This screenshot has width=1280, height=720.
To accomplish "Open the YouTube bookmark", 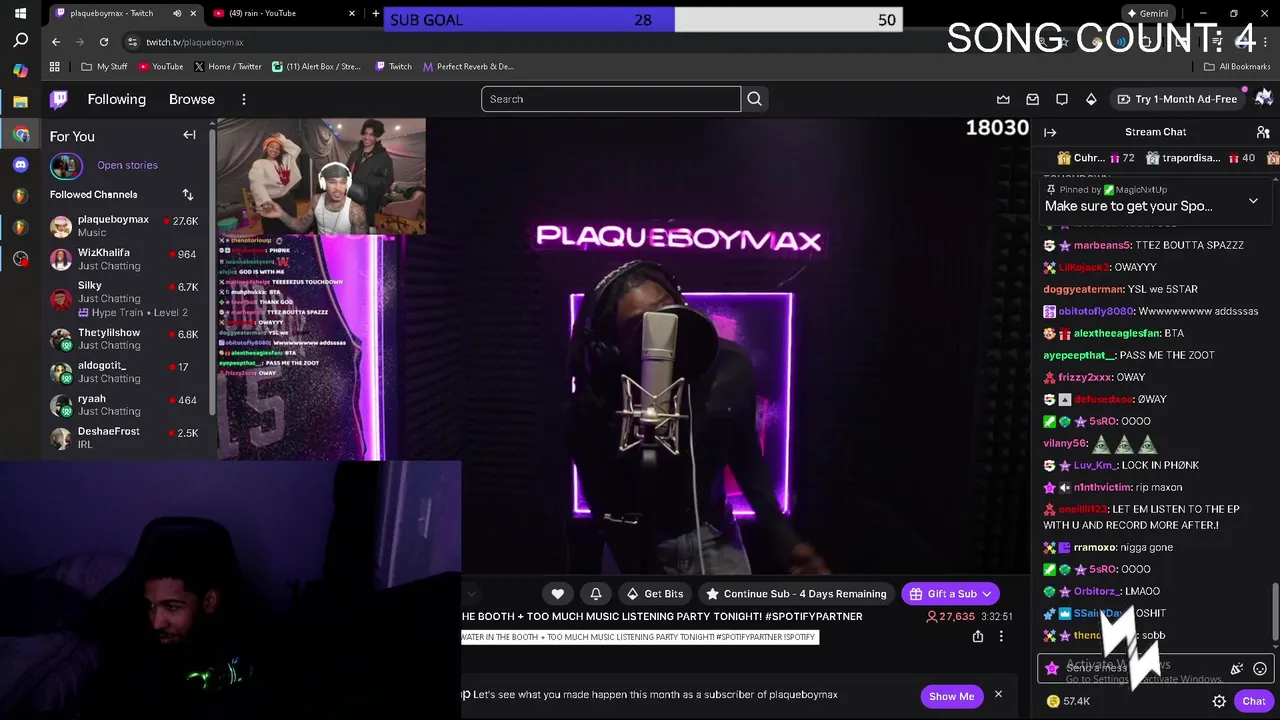I will 161,67.
